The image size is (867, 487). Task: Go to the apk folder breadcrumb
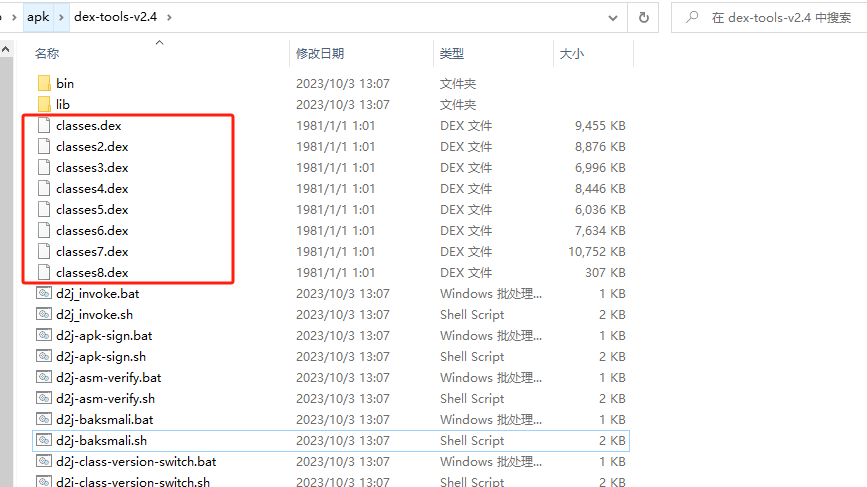point(38,17)
